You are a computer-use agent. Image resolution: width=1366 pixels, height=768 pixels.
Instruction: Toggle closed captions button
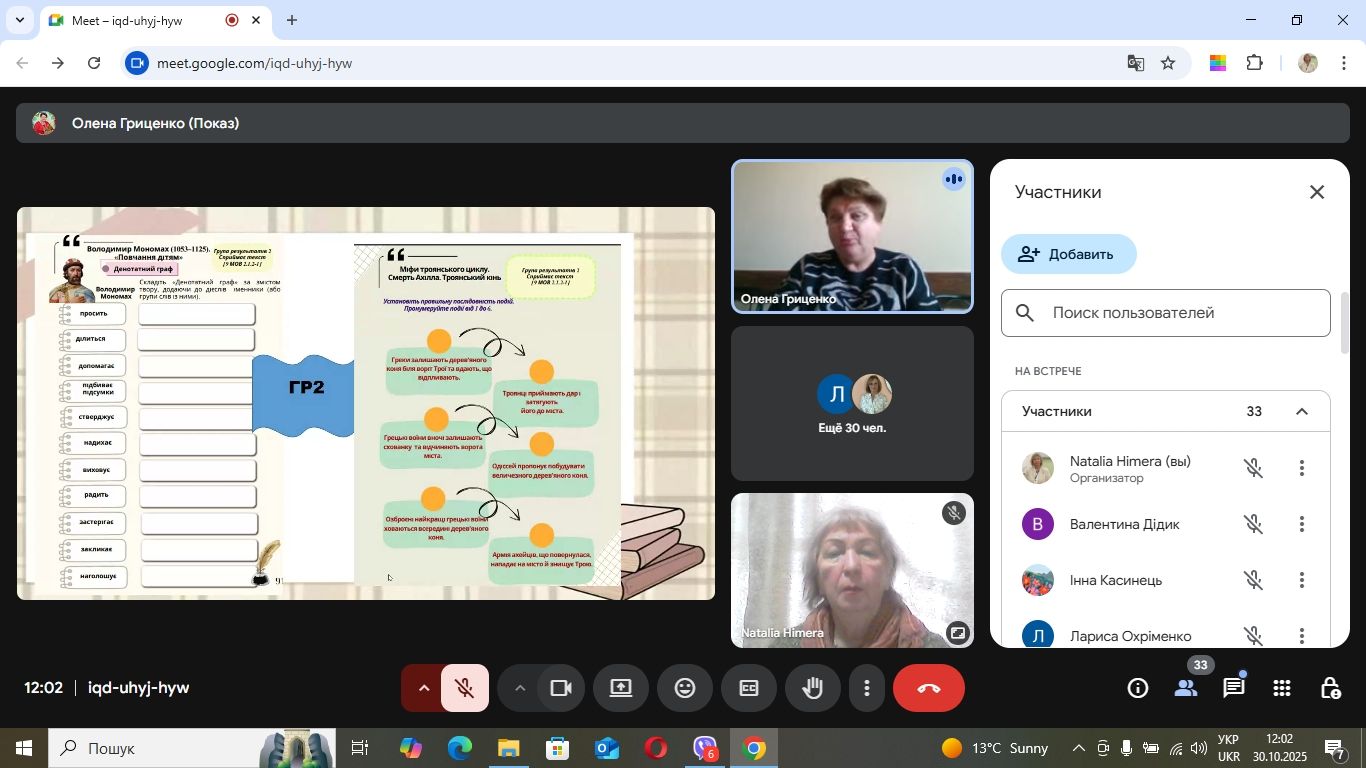click(749, 688)
